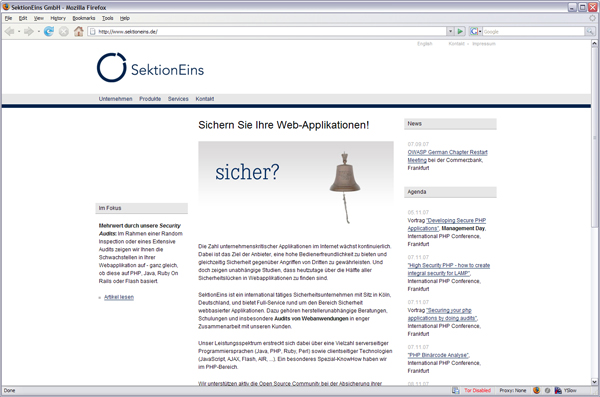Open Kontakt in the site navigation bar
The image size is (600, 397).
[205, 99]
